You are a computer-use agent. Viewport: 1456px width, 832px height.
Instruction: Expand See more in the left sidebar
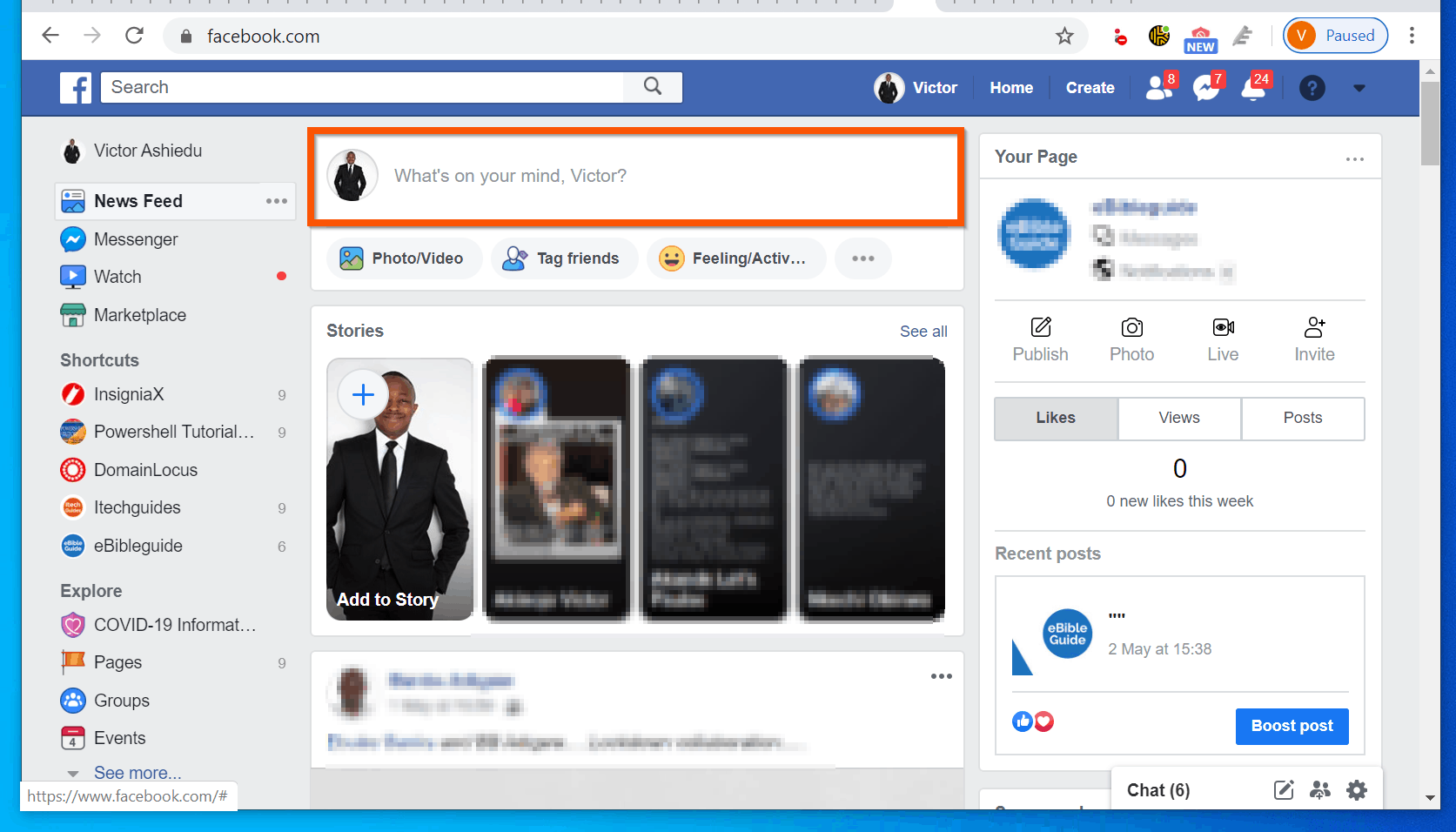(x=138, y=772)
